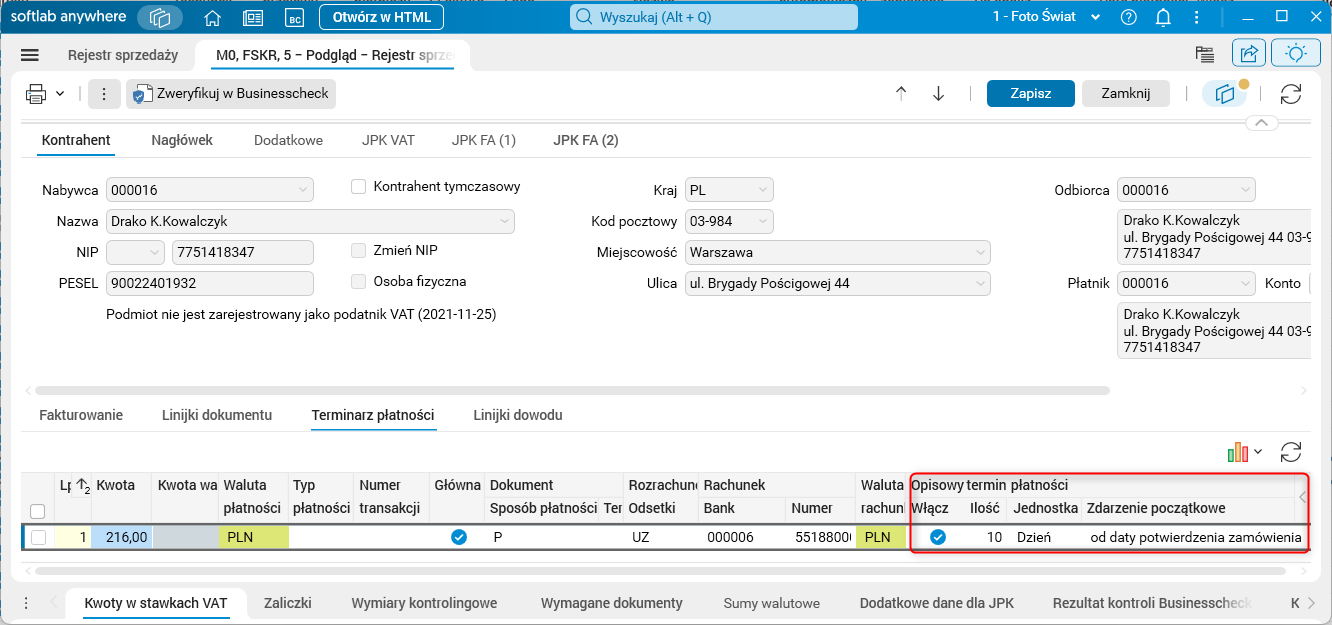Open the Kraj dropdown
The image size is (1332, 625).
[762, 190]
